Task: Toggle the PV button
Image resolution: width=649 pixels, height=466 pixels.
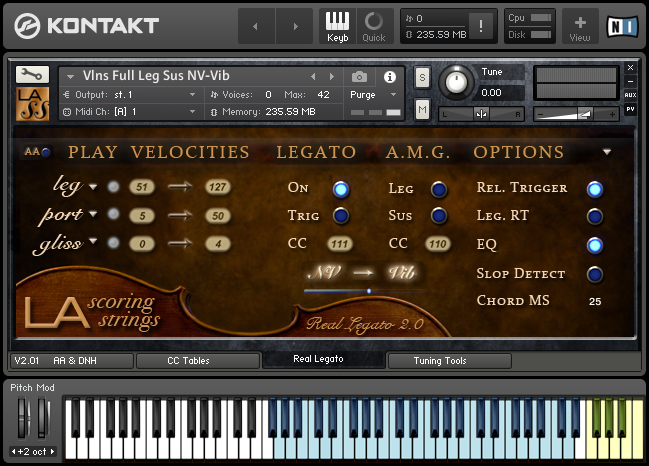Action: (630, 109)
